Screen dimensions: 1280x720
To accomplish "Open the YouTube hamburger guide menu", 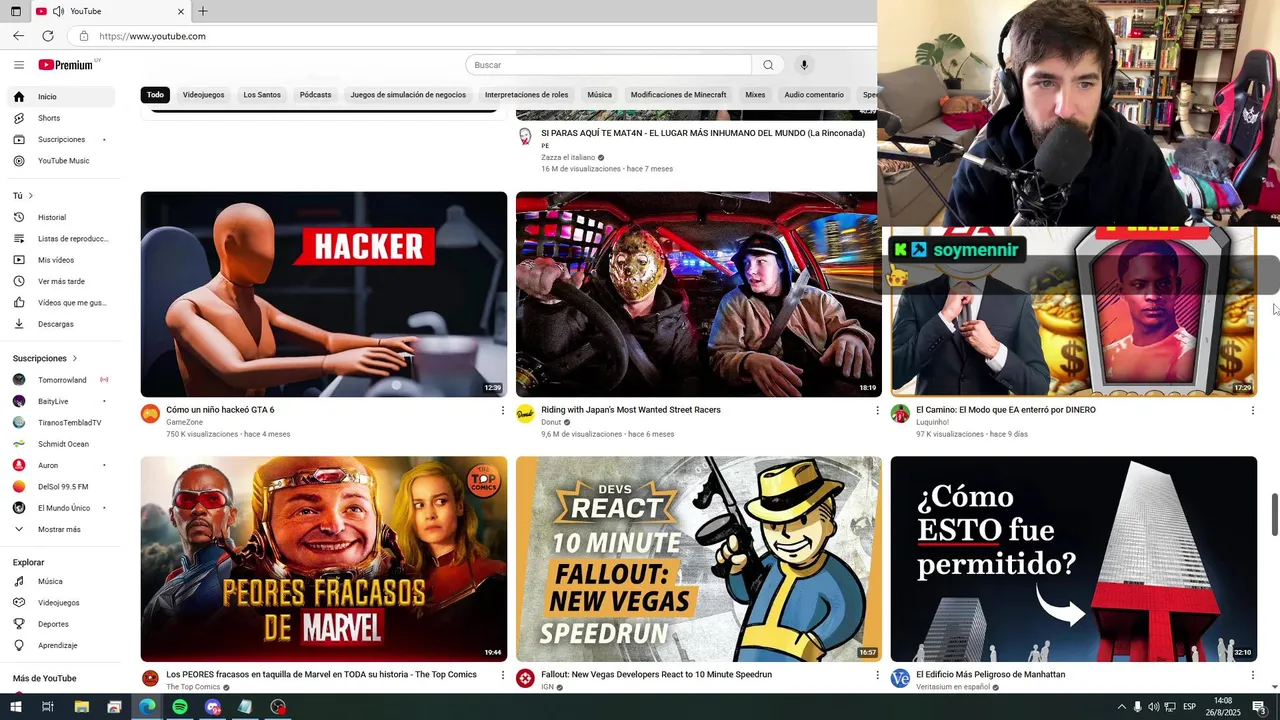I will pyautogui.click(x=18, y=65).
